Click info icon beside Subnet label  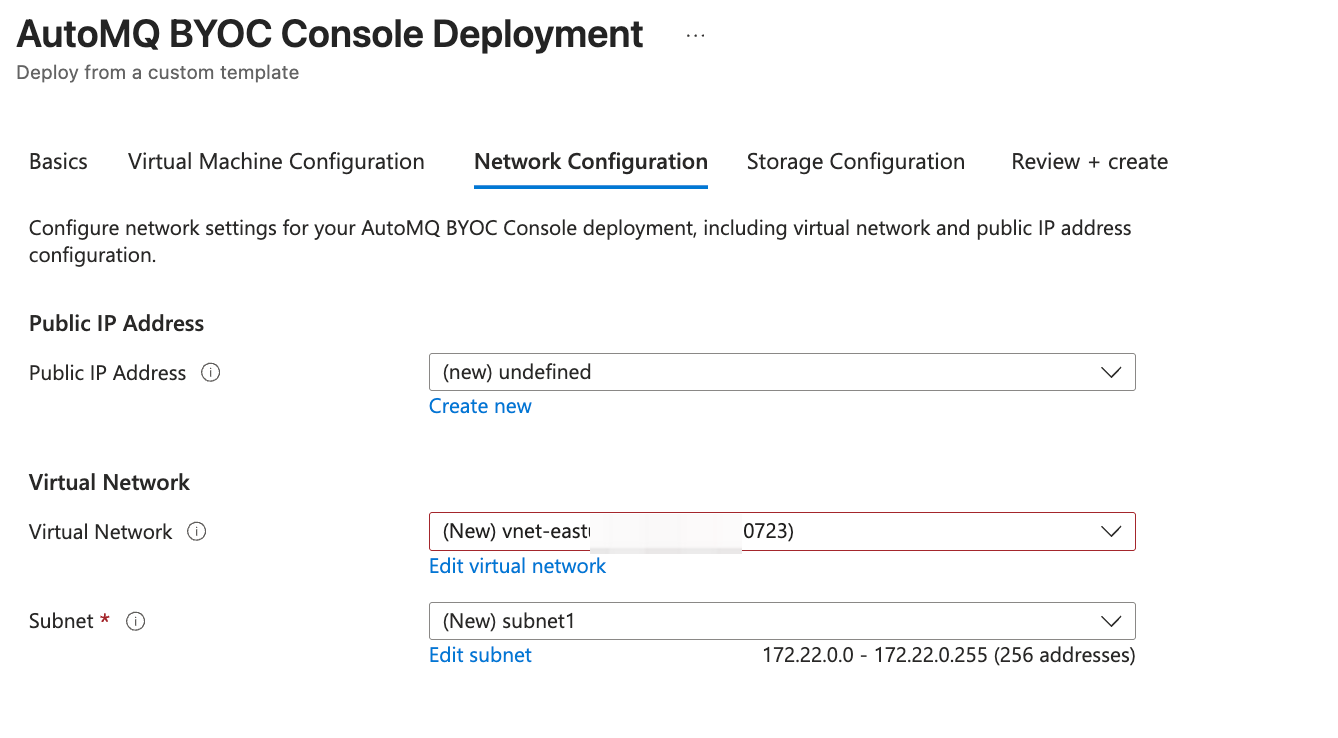pos(136,621)
